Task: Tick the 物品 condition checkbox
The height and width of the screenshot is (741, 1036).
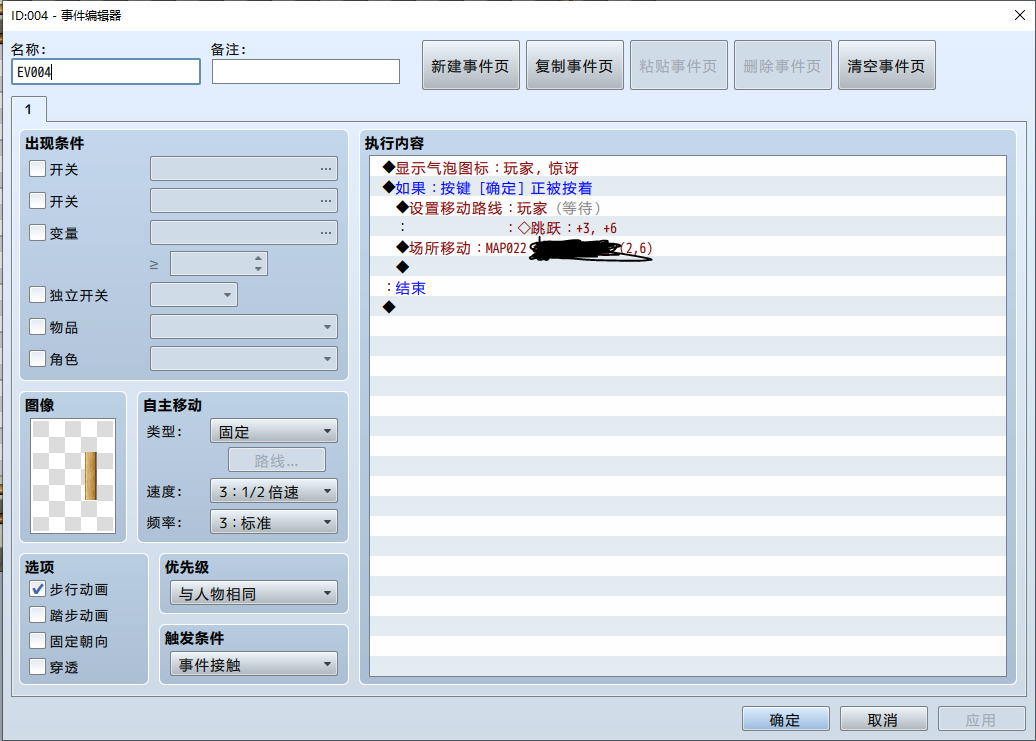Action: [x=38, y=327]
